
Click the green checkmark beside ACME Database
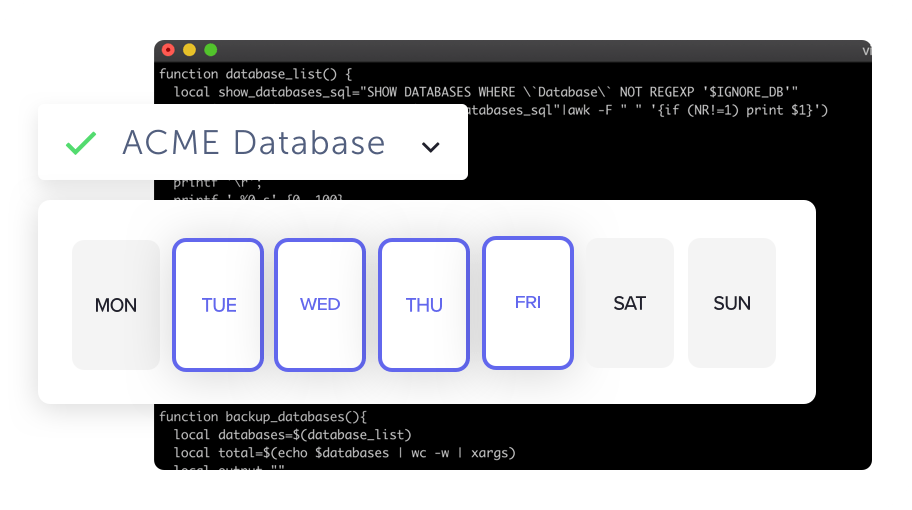pos(80,143)
